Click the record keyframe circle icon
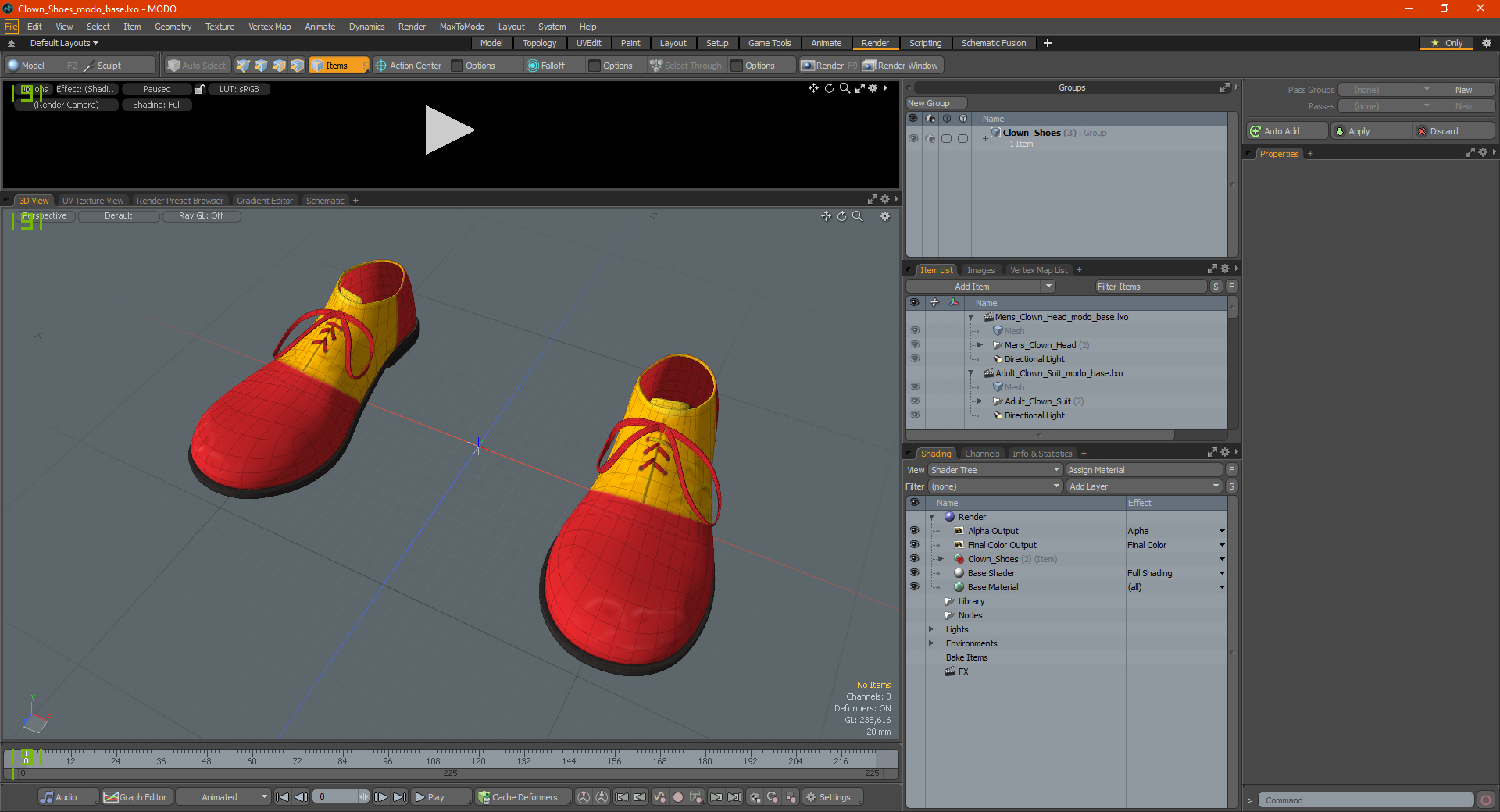This screenshot has height=812, width=1500. click(x=678, y=797)
